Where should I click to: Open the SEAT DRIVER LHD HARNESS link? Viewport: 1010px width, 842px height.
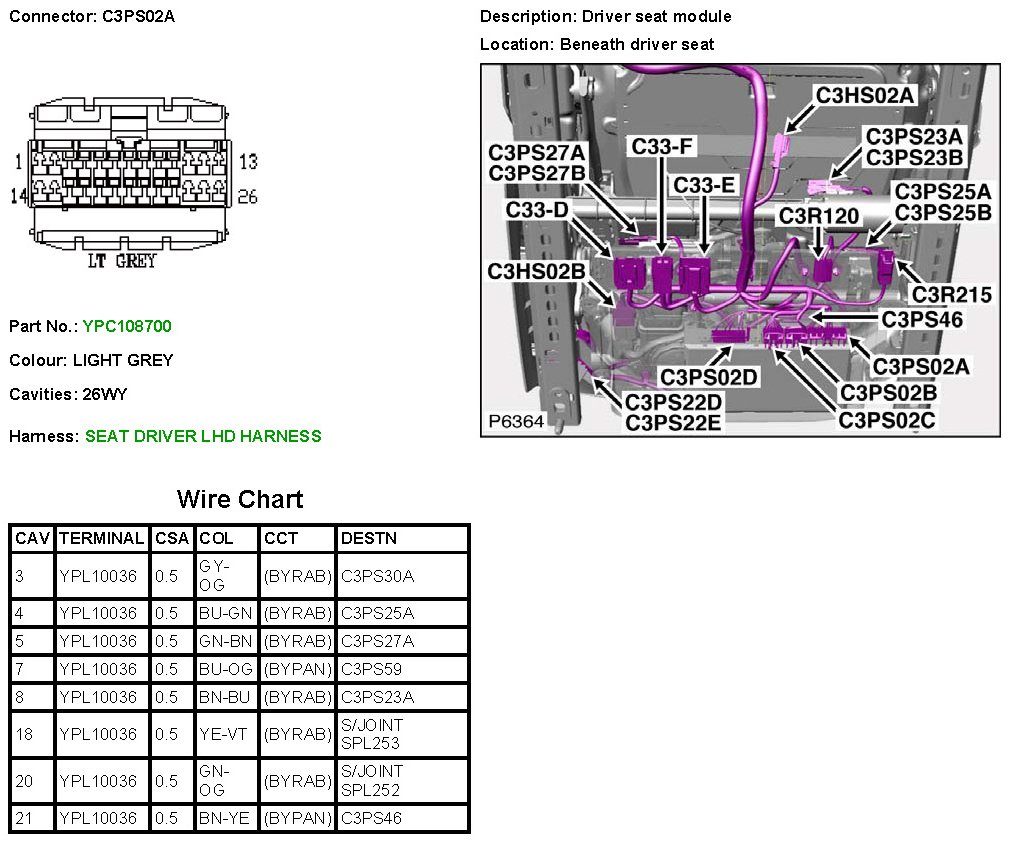click(203, 436)
